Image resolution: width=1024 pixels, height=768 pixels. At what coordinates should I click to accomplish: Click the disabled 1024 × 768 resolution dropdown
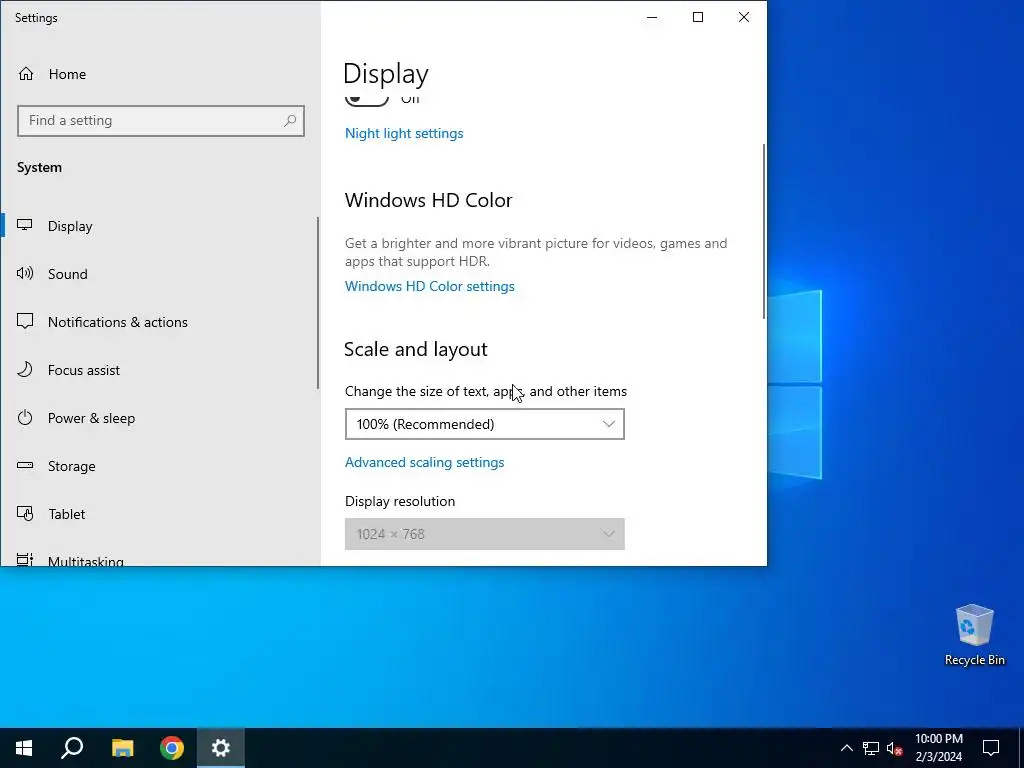coord(485,534)
